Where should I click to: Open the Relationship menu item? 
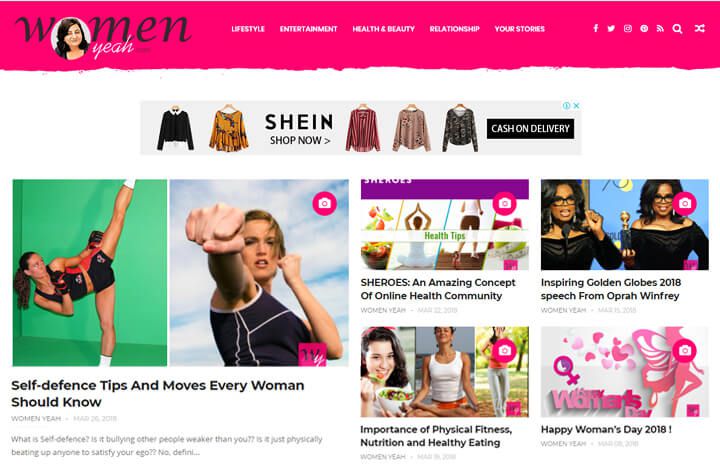click(x=455, y=29)
